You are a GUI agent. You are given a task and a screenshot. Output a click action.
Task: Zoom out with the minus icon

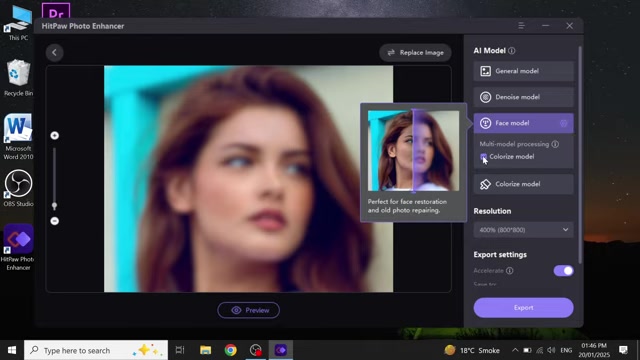click(x=55, y=221)
